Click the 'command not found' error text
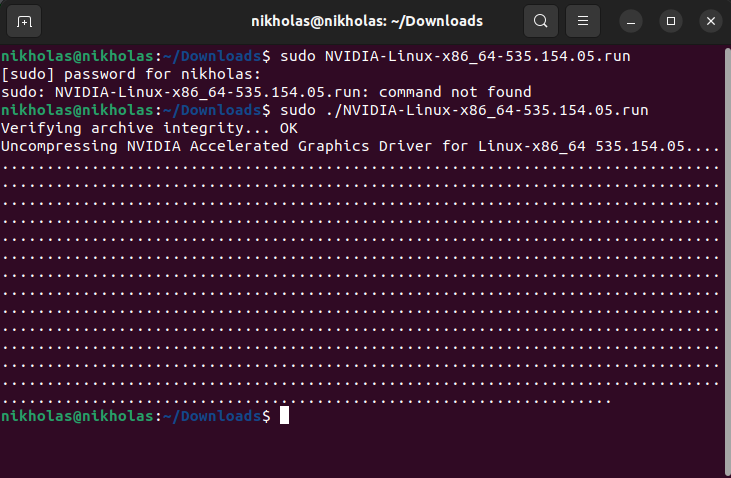This screenshot has height=478, width=731. (x=455, y=92)
